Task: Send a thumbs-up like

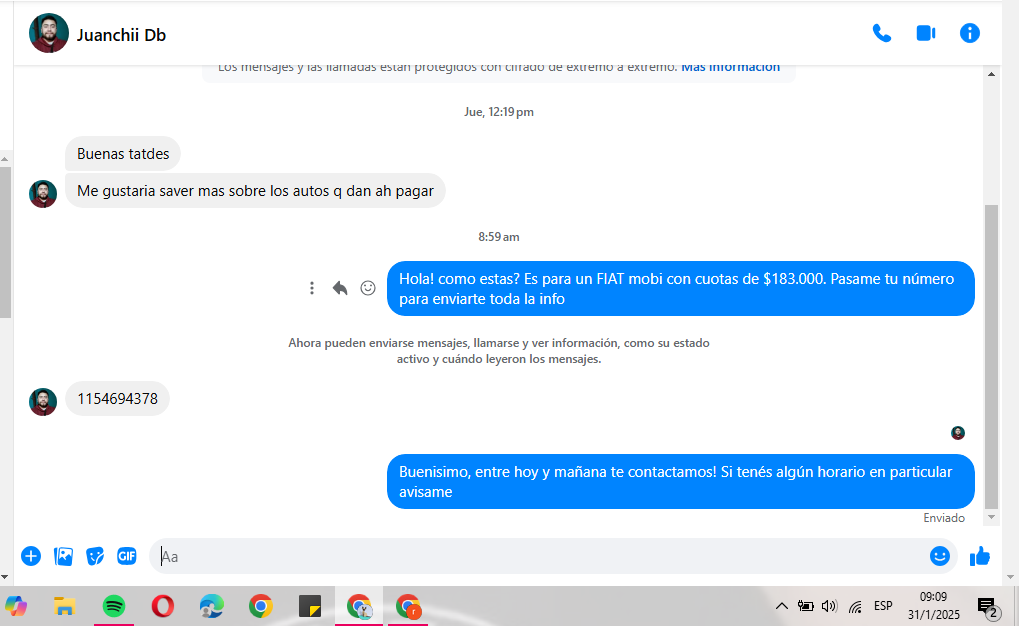Action: (x=979, y=556)
